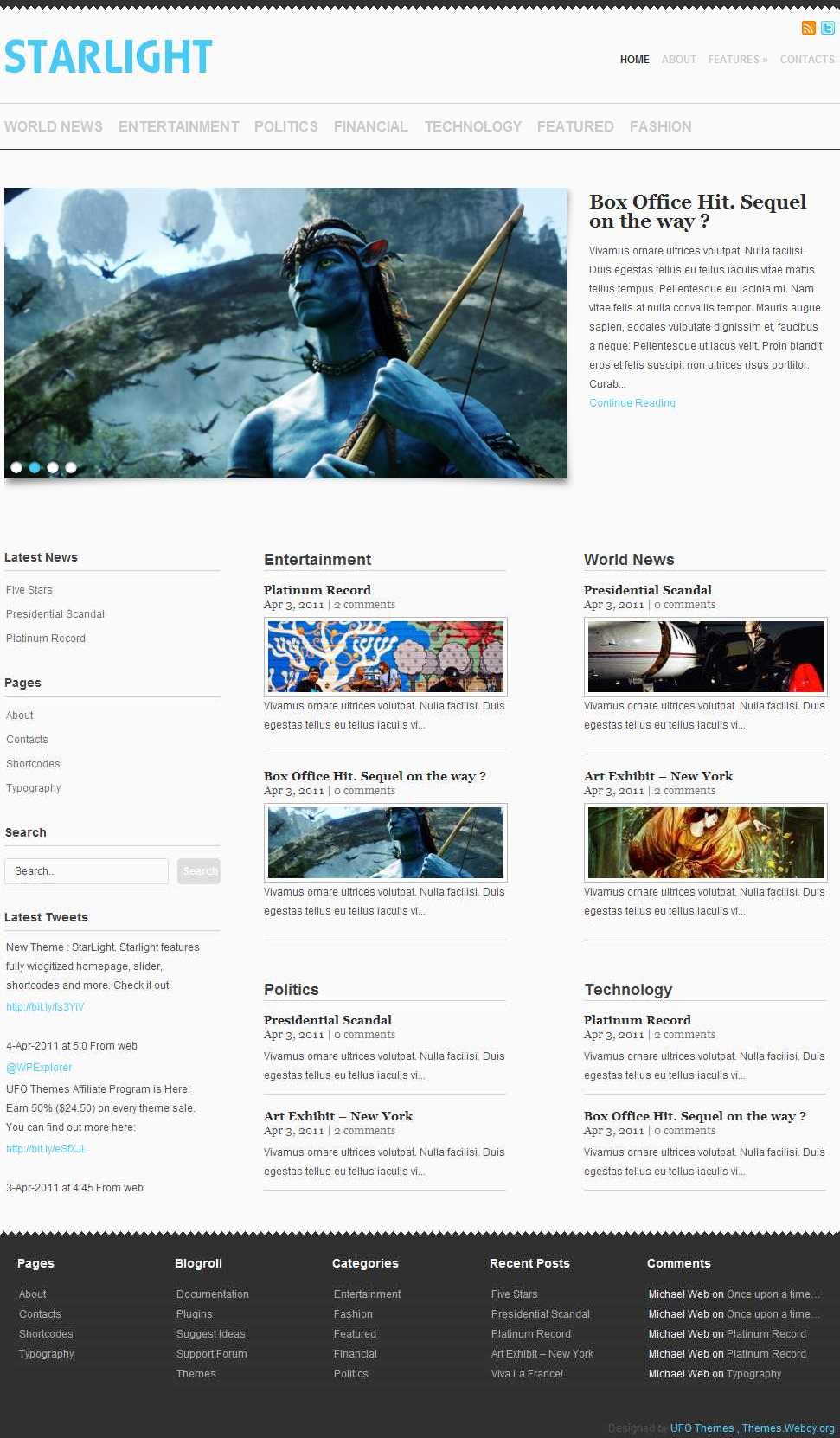This screenshot has width=840, height=1438.
Task: Open Presidential Scandal under World News
Action: [648, 590]
